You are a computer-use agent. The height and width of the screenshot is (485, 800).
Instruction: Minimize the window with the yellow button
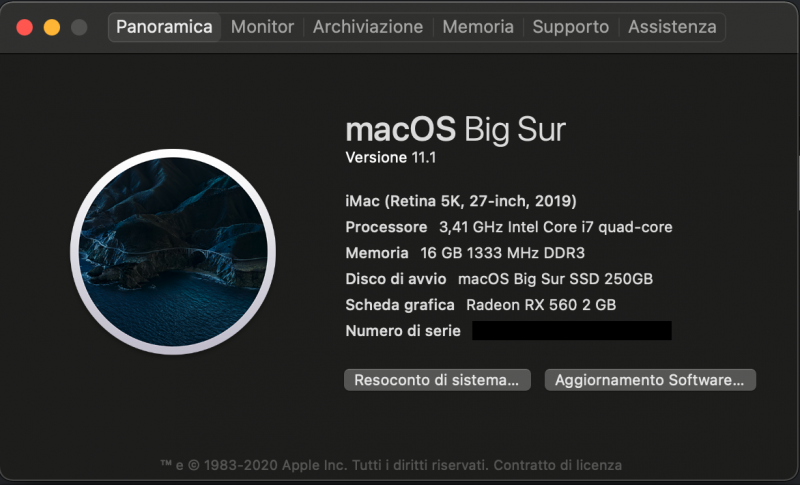coord(52,27)
